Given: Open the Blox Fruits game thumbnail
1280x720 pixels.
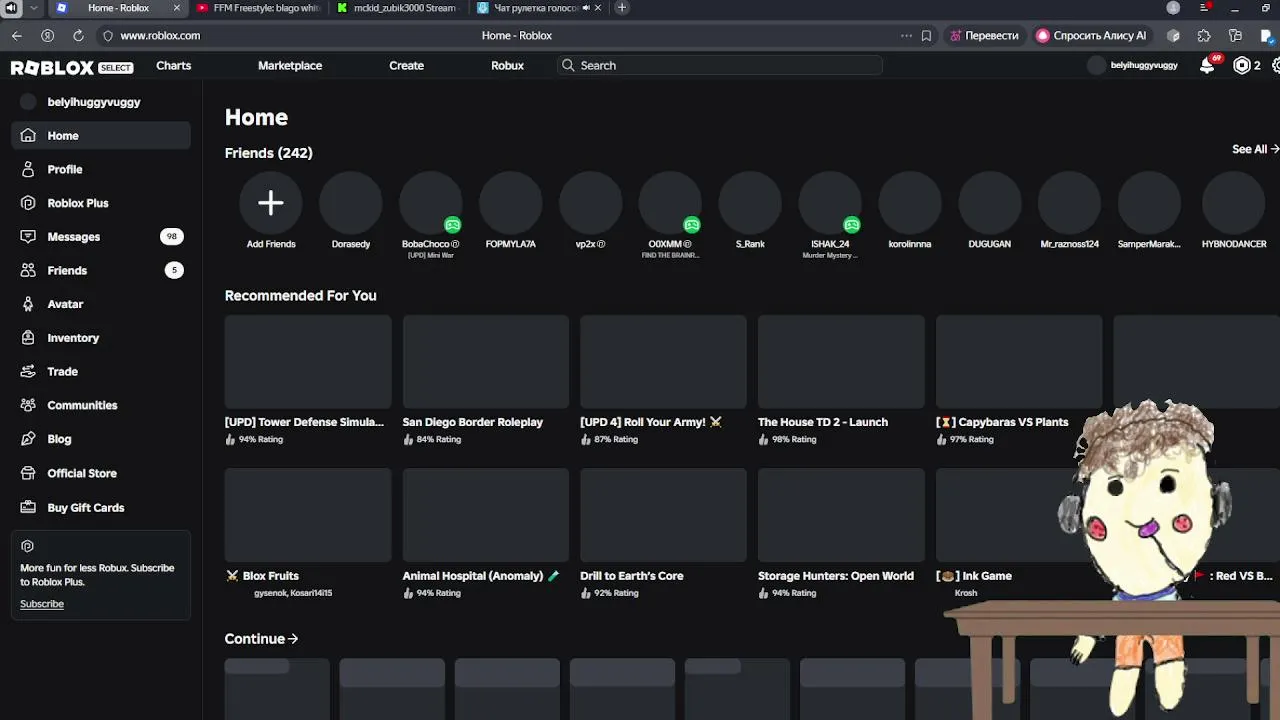Looking at the screenshot, I should 308,516.
